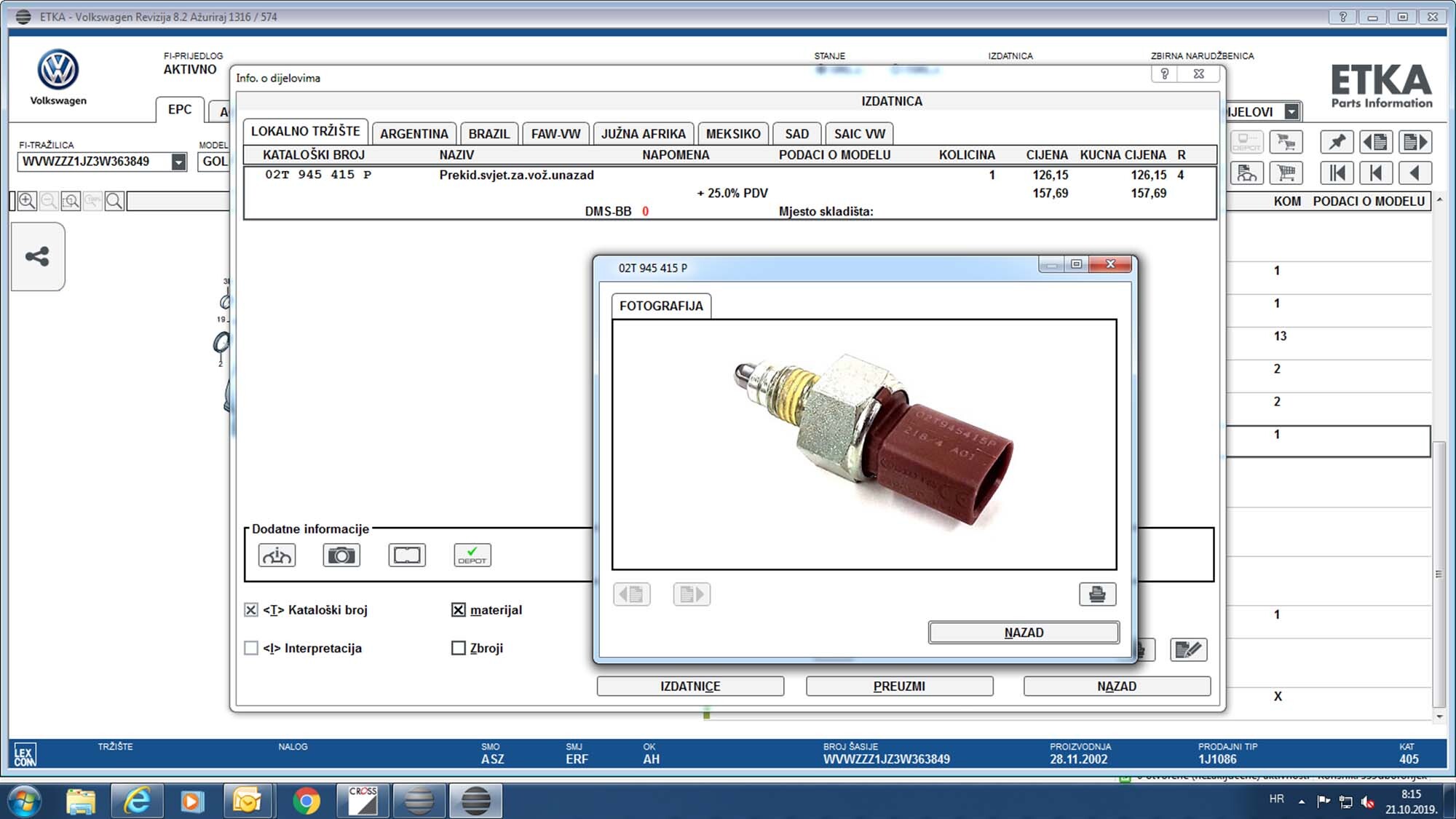This screenshot has width=1456, height=819.
Task: Open the file explorer taskbar icon
Action: [81, 801]
